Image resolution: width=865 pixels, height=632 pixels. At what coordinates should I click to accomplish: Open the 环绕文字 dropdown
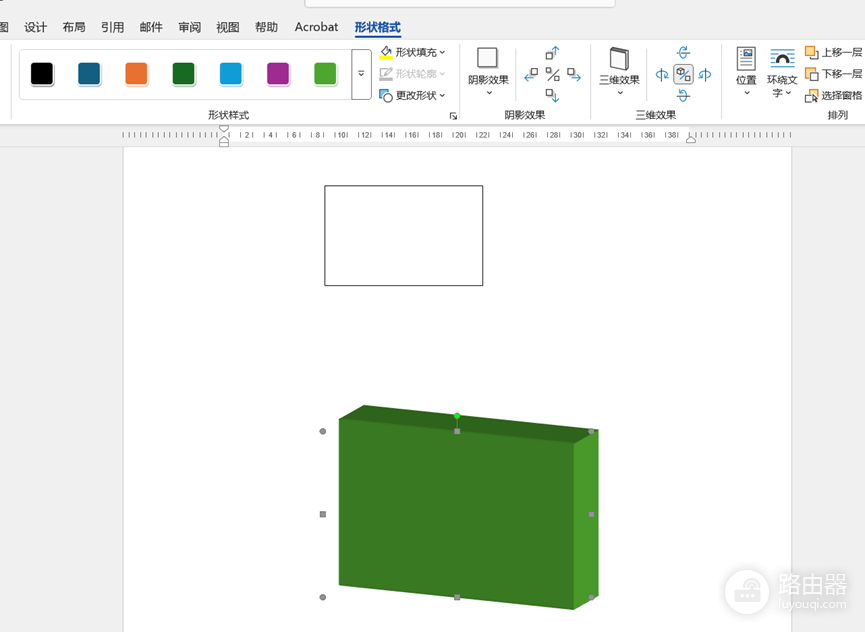pos(782,73)
